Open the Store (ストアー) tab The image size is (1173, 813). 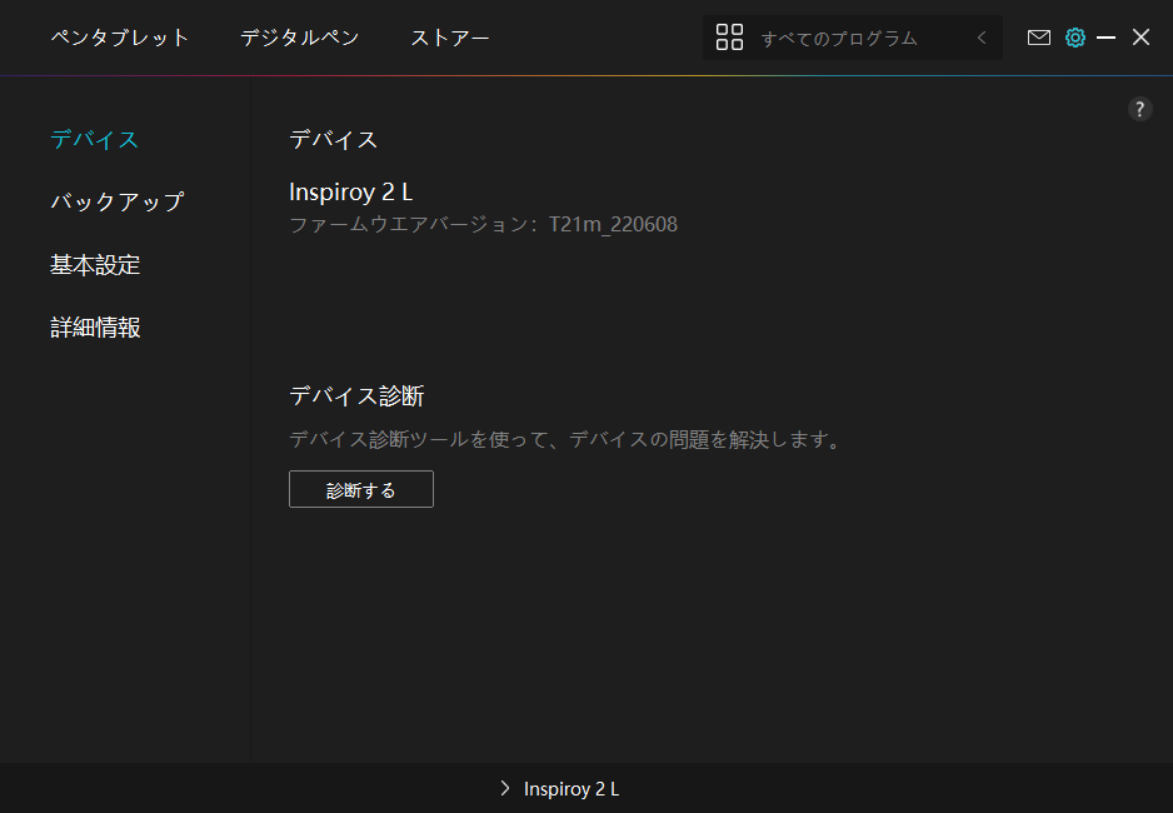[450, 38]
